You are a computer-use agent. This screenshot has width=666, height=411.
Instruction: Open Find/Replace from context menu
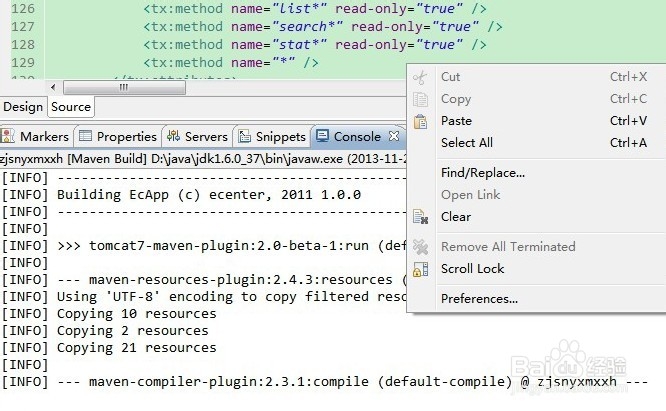(536, 173)
